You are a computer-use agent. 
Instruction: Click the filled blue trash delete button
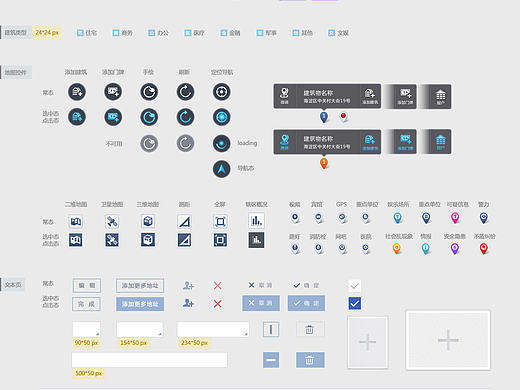click(310, 360)
